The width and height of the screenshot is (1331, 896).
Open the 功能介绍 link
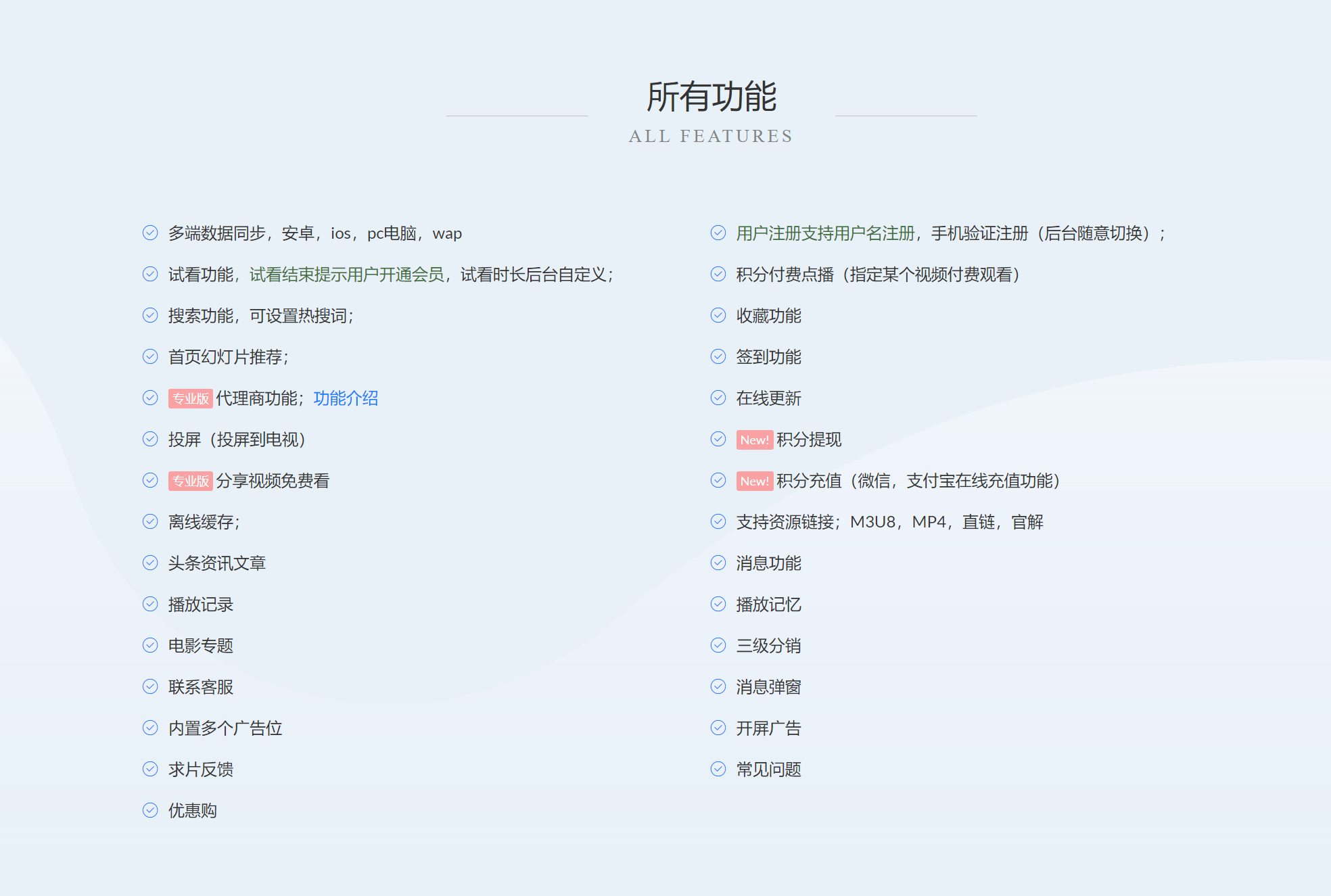(x=346, y=398)
